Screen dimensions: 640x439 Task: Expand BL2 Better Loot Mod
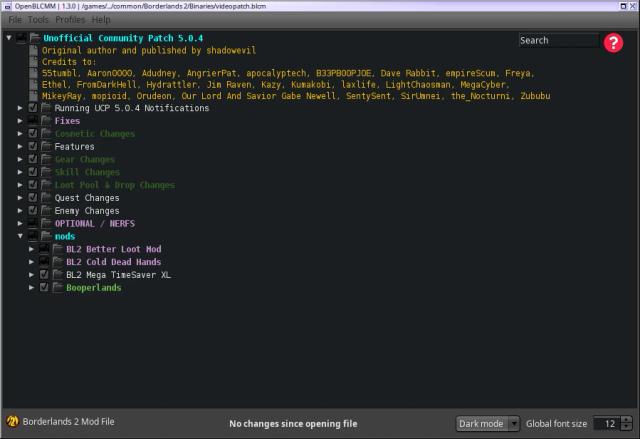click(32, 250)
